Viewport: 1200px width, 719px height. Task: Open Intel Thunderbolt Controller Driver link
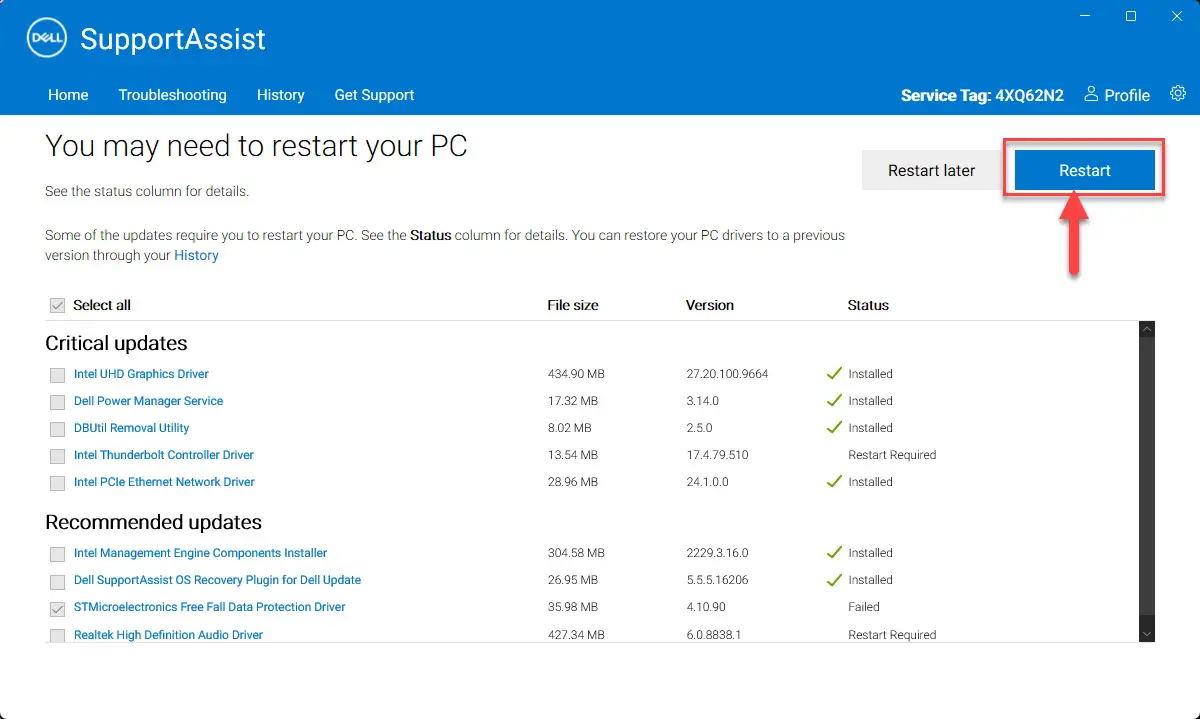point(164,455)
